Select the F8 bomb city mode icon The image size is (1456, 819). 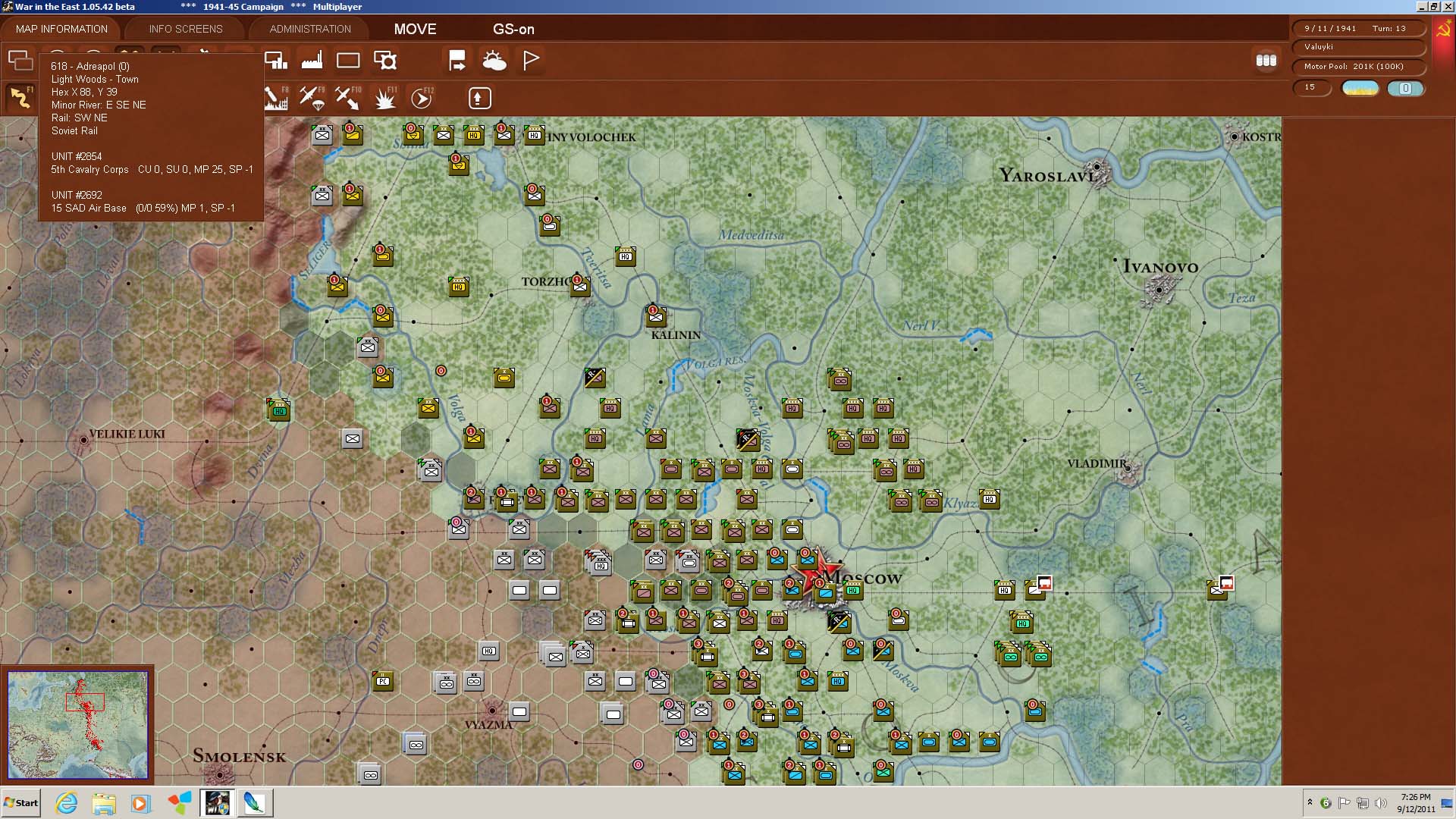tap(276, 98)
